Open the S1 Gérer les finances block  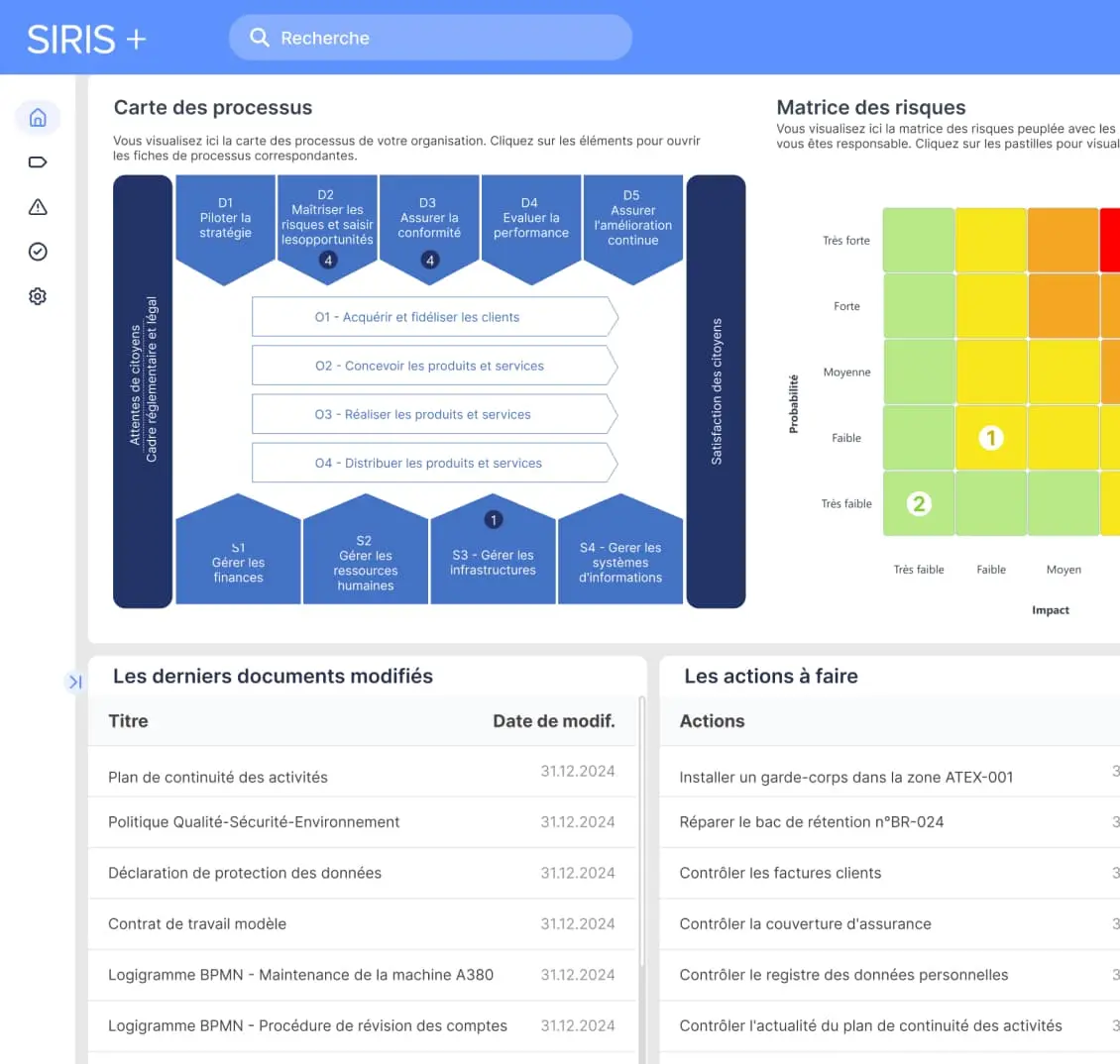pos(238,562)
